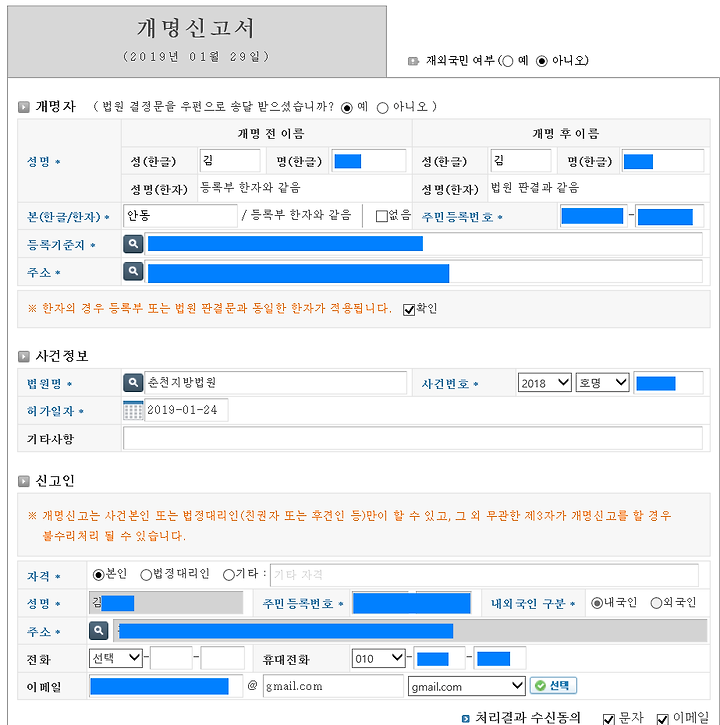Screen dimensions: 720x725
Task: Select 본인 as 신고인 자격
Action: [x=98, y=575]
